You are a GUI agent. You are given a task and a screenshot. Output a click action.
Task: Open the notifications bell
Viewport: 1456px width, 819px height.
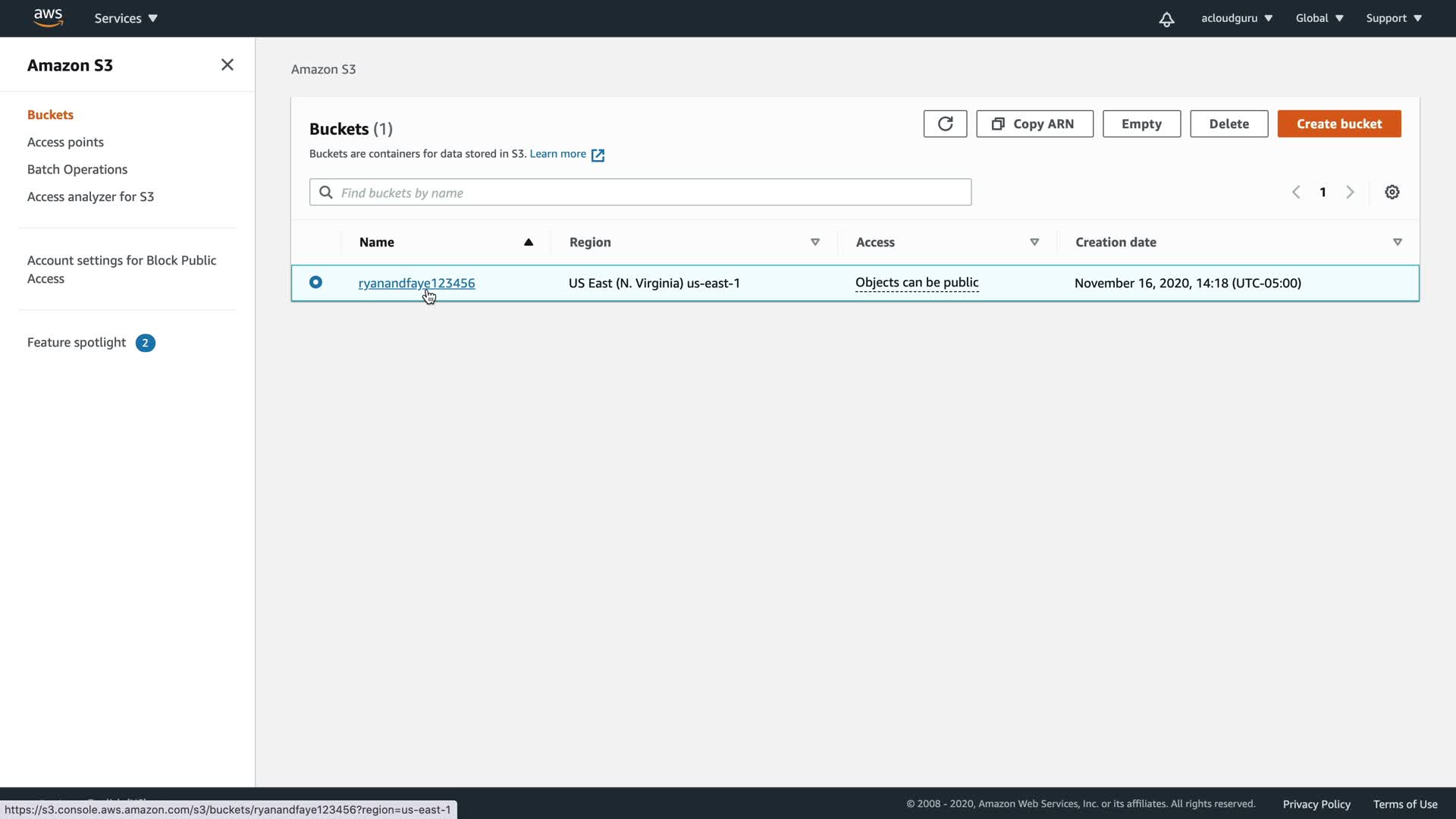point(1166,19)
